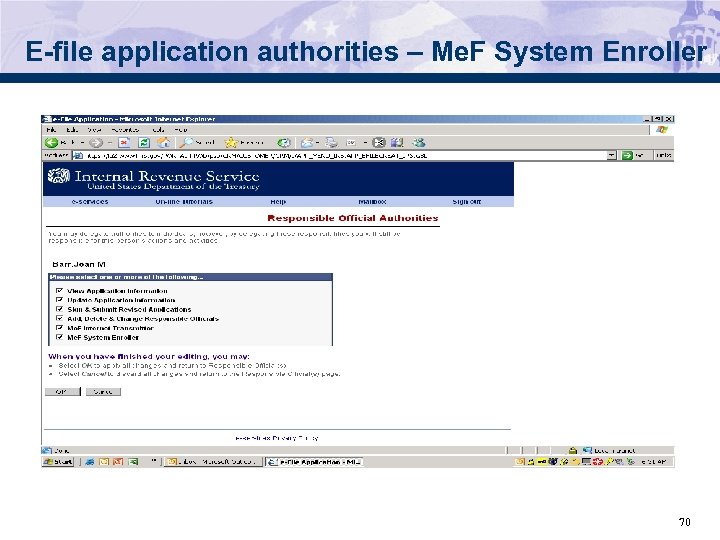Launch Internet Explorer from quick launch
This screenshot has width=720, height=540.
point(90,461)
